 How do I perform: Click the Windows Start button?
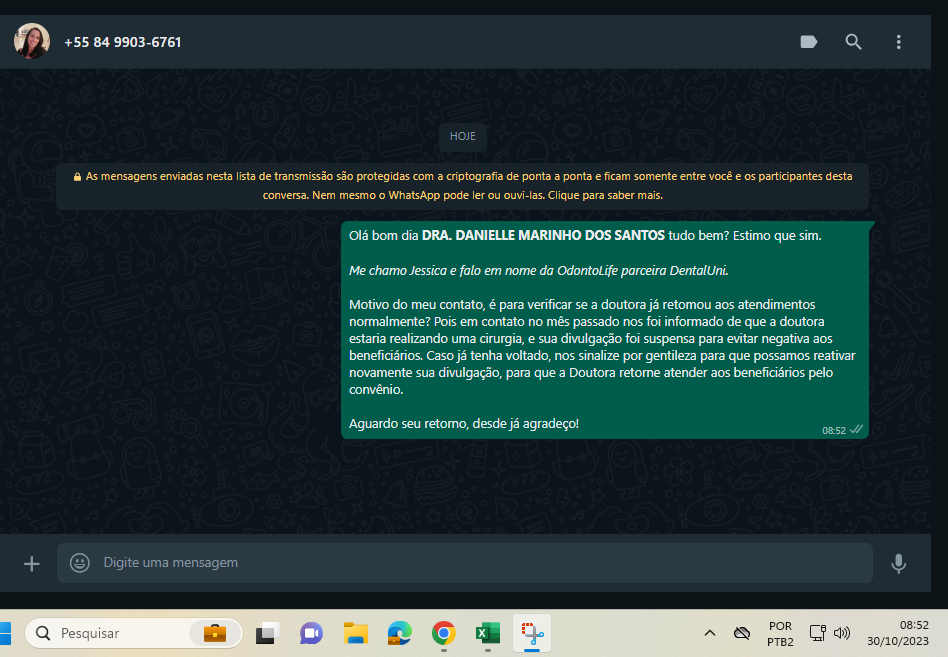[x=5, y=633]
